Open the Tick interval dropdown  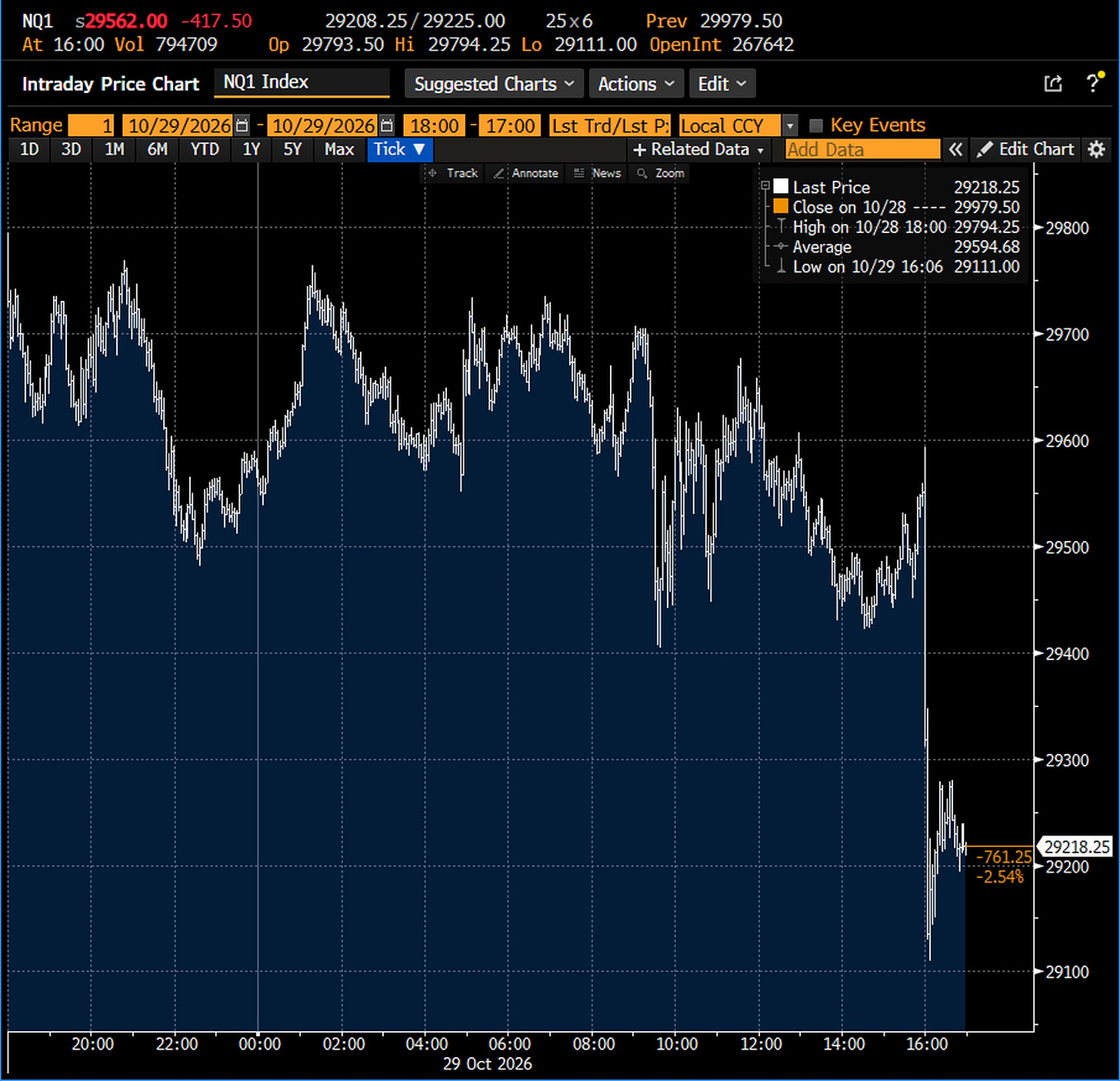400,149
